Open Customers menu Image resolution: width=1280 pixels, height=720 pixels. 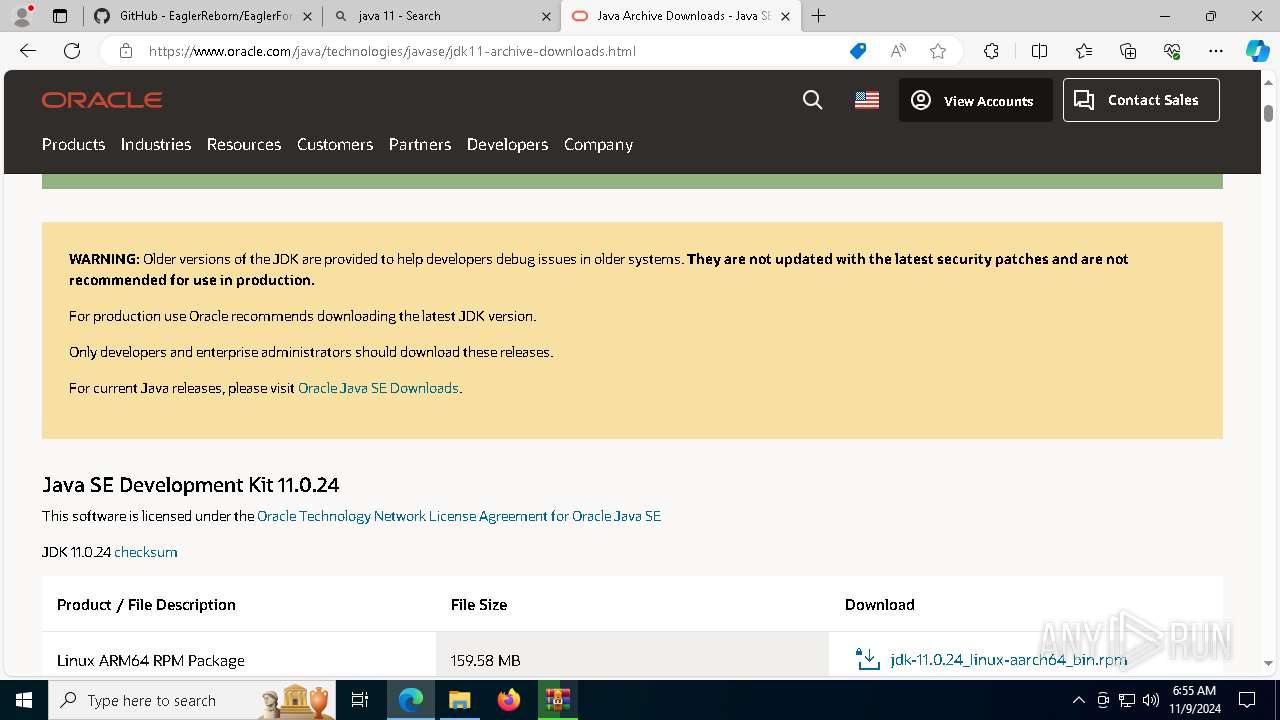(x=335, y=144)
